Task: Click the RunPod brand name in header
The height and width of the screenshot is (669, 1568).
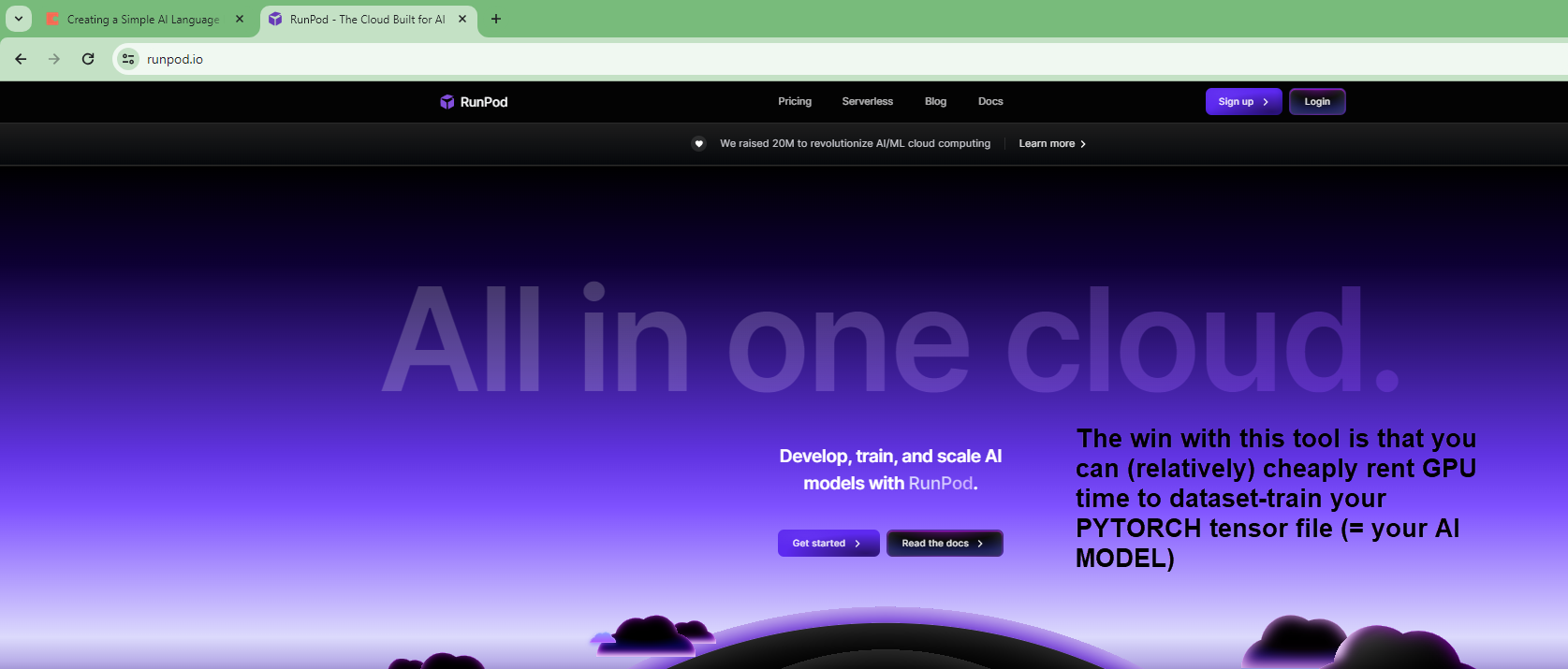Action: pyautogui.click(x=484, y=102)
